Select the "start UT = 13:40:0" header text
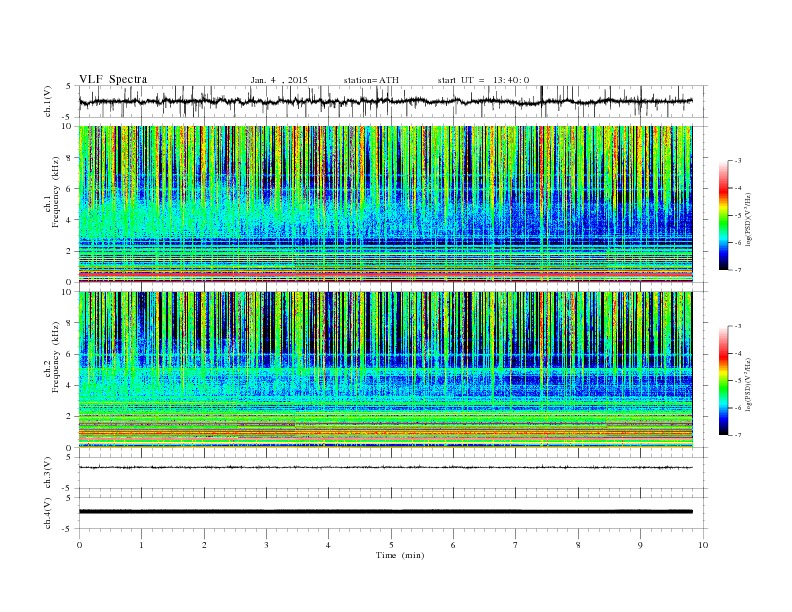Viewport: 792px width, 612px height. tap(483, 80)
